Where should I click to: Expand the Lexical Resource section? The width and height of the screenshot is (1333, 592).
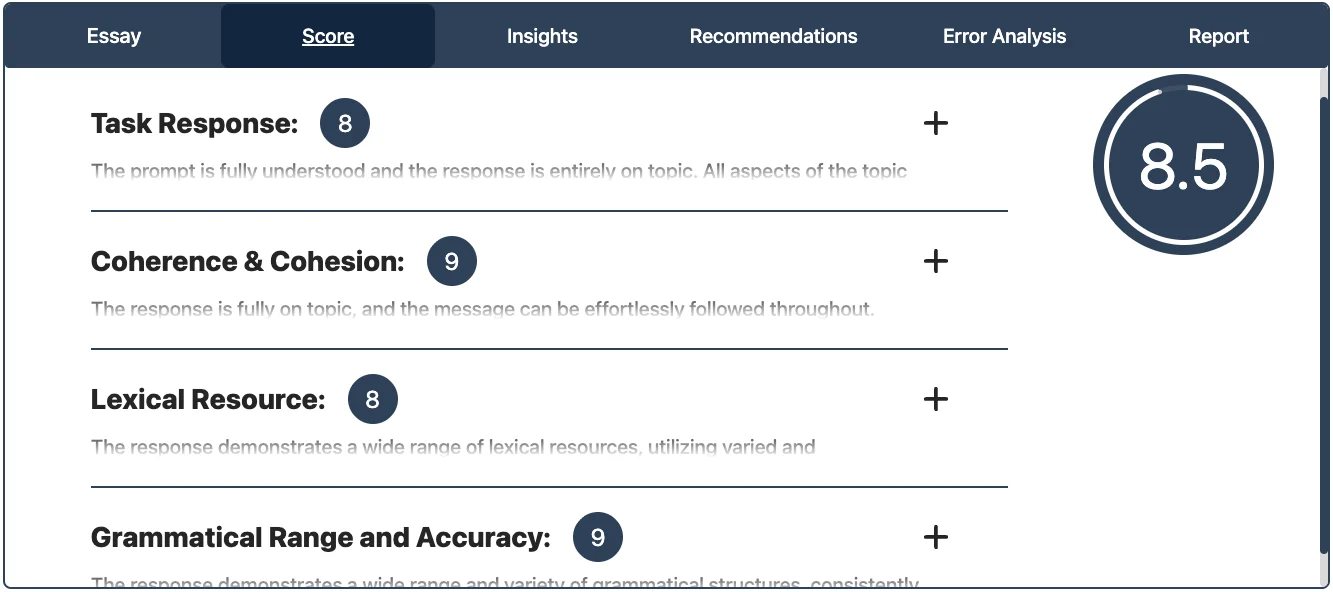pyautogui.click(x=935, y=400)
